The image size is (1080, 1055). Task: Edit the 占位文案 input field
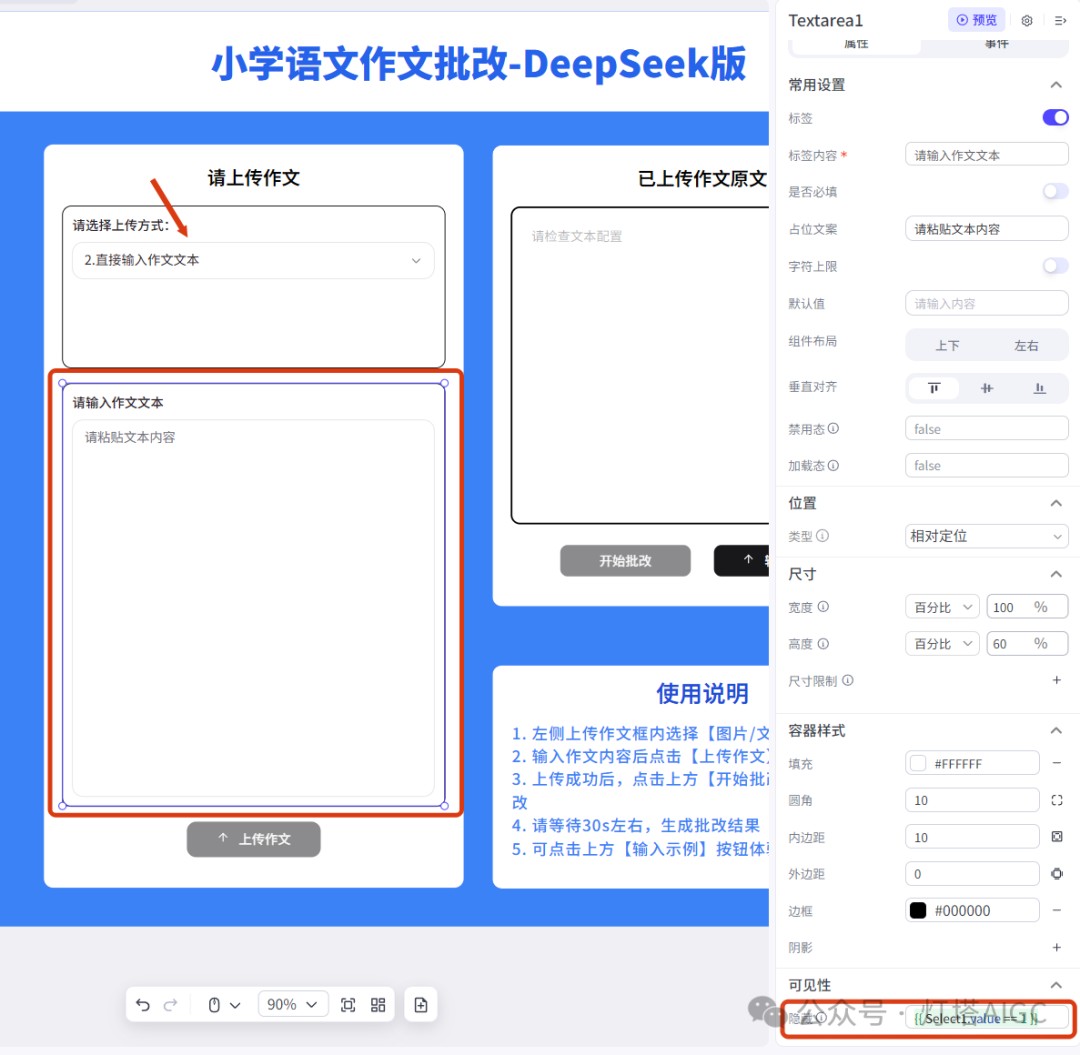pyautogui.click(x=986, y=229)
